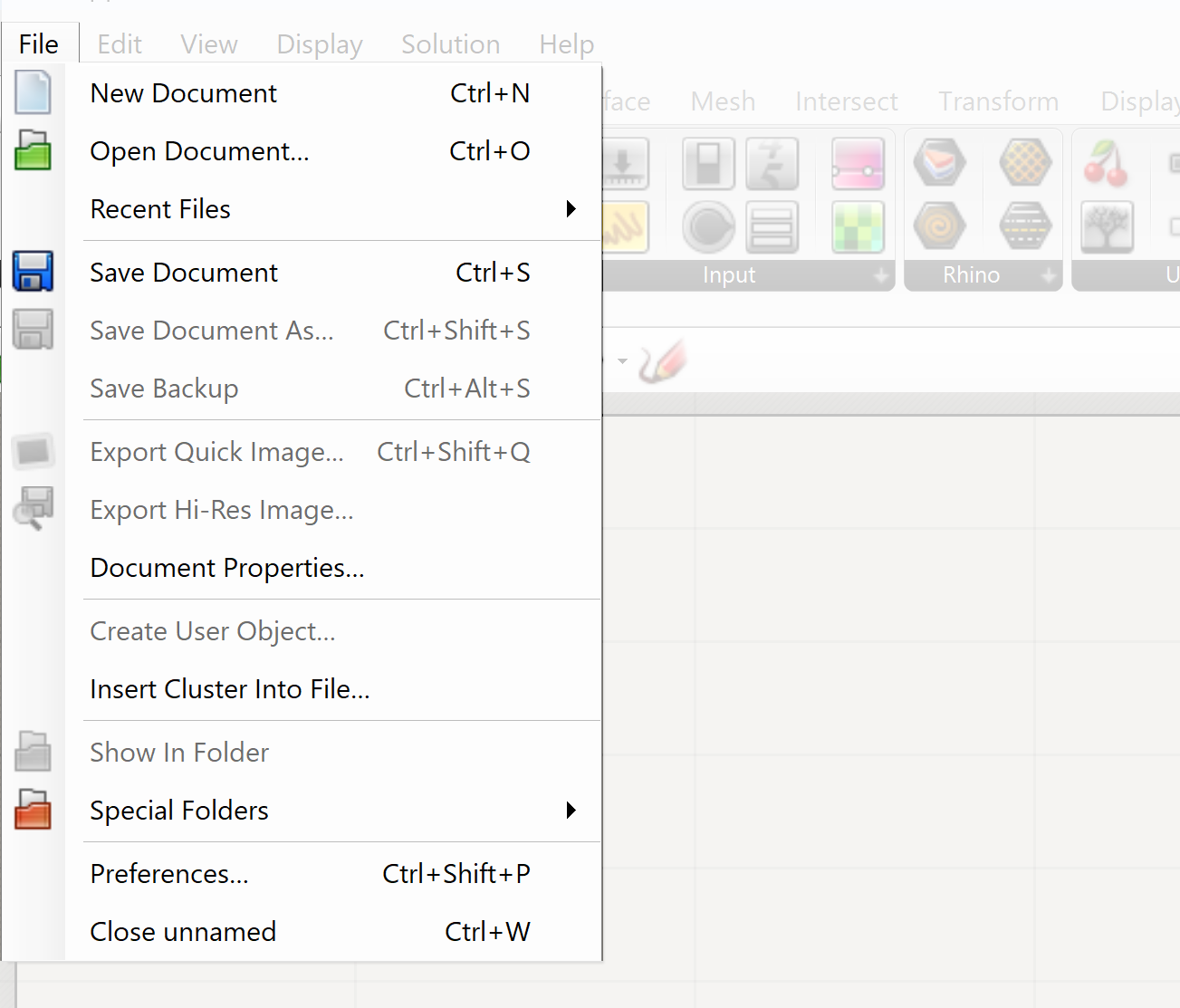Select the Control Knob component icon

[x=708, y=226]
